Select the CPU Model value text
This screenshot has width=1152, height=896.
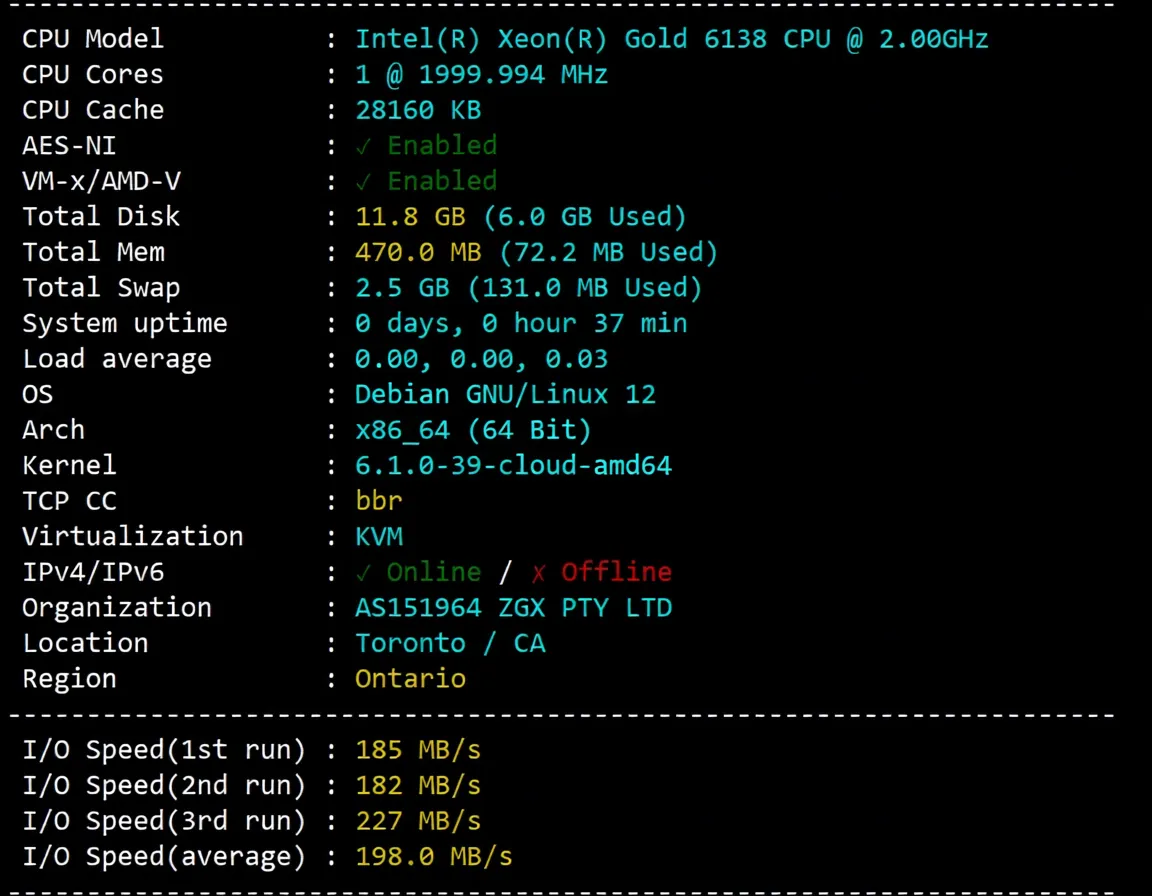tap(671, 39)
